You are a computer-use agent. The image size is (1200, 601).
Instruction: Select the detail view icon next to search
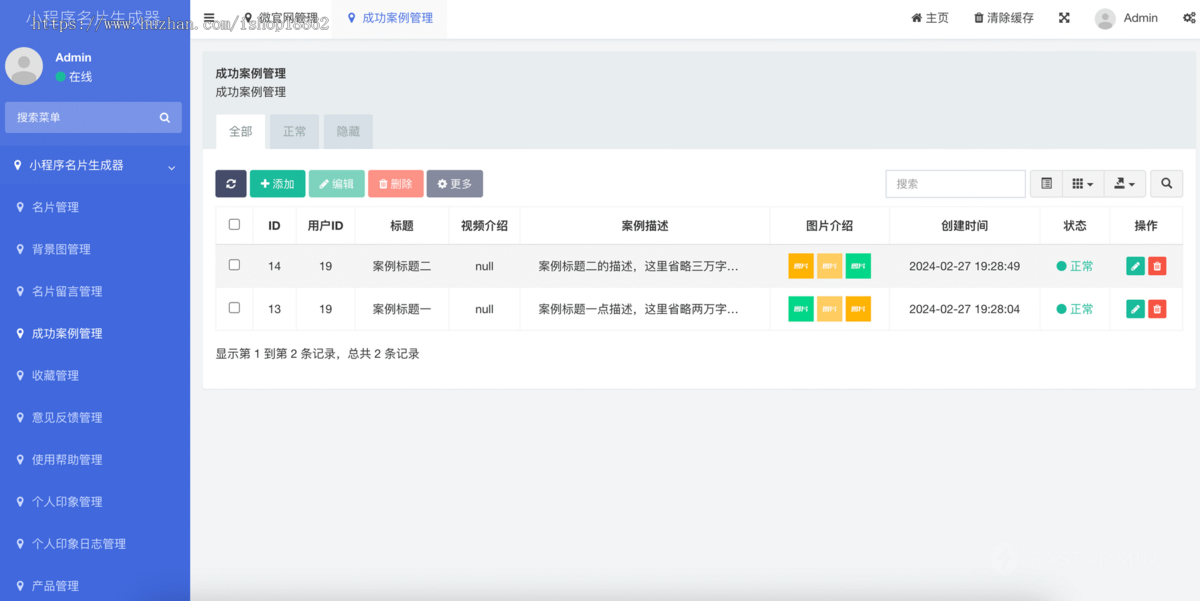[1045, 183]
